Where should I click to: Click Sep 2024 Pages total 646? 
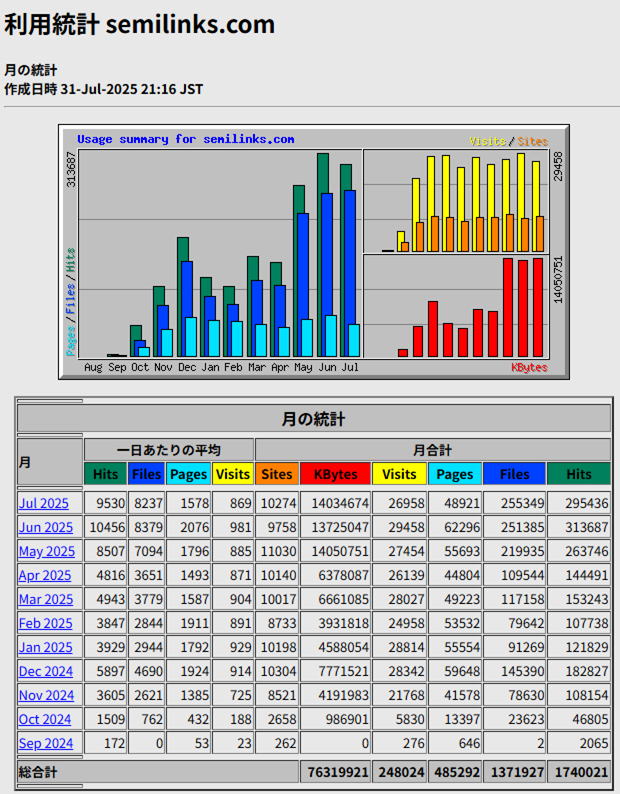pos(454,743)
